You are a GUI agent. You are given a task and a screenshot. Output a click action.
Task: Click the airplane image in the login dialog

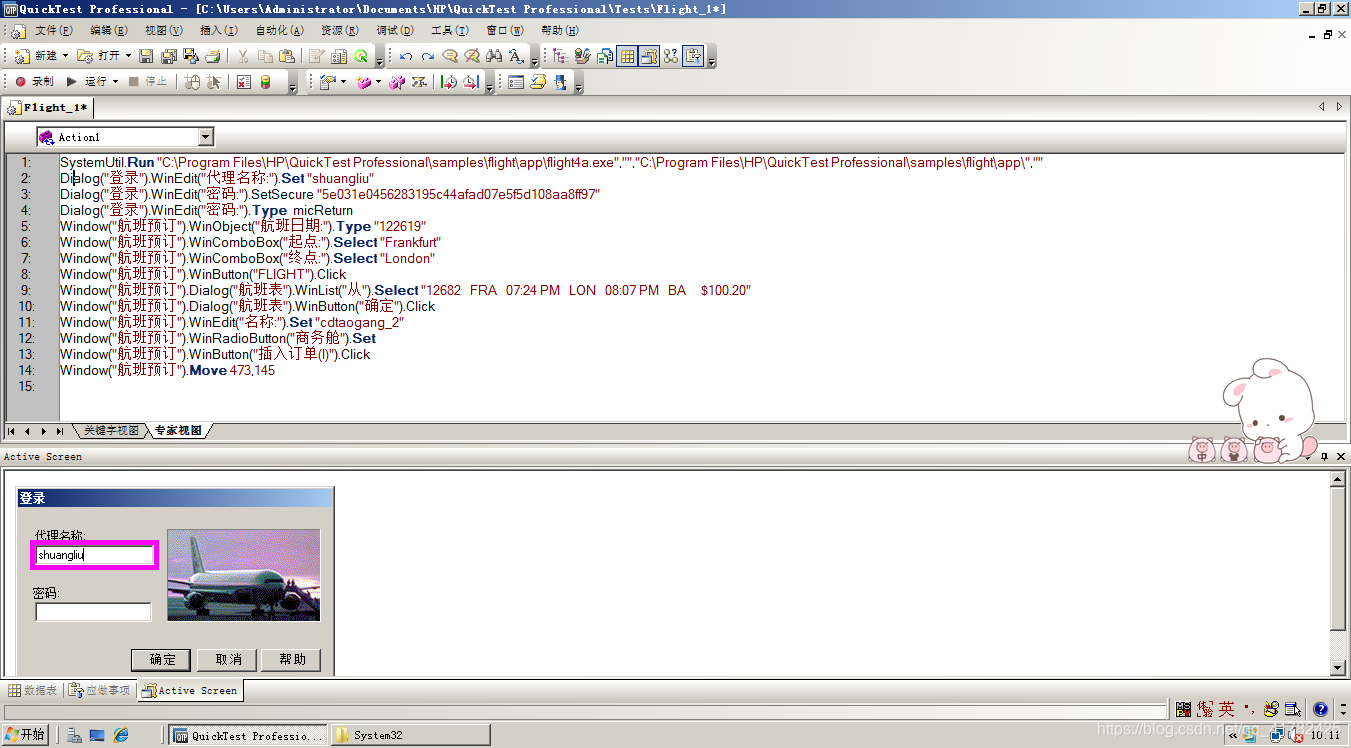243,575
